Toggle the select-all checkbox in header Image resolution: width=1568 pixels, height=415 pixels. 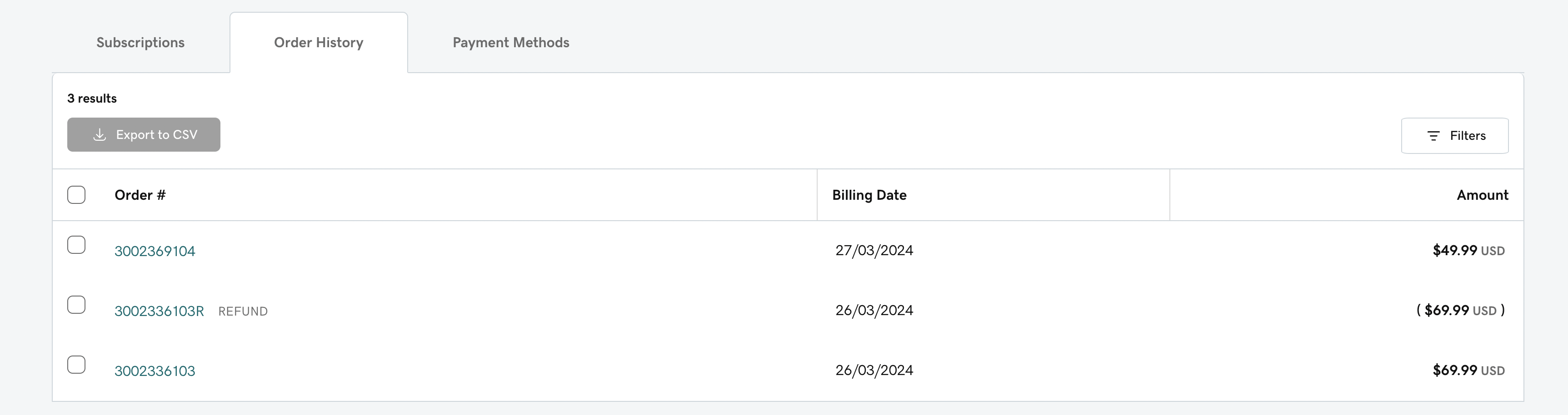tap(76, 195)
